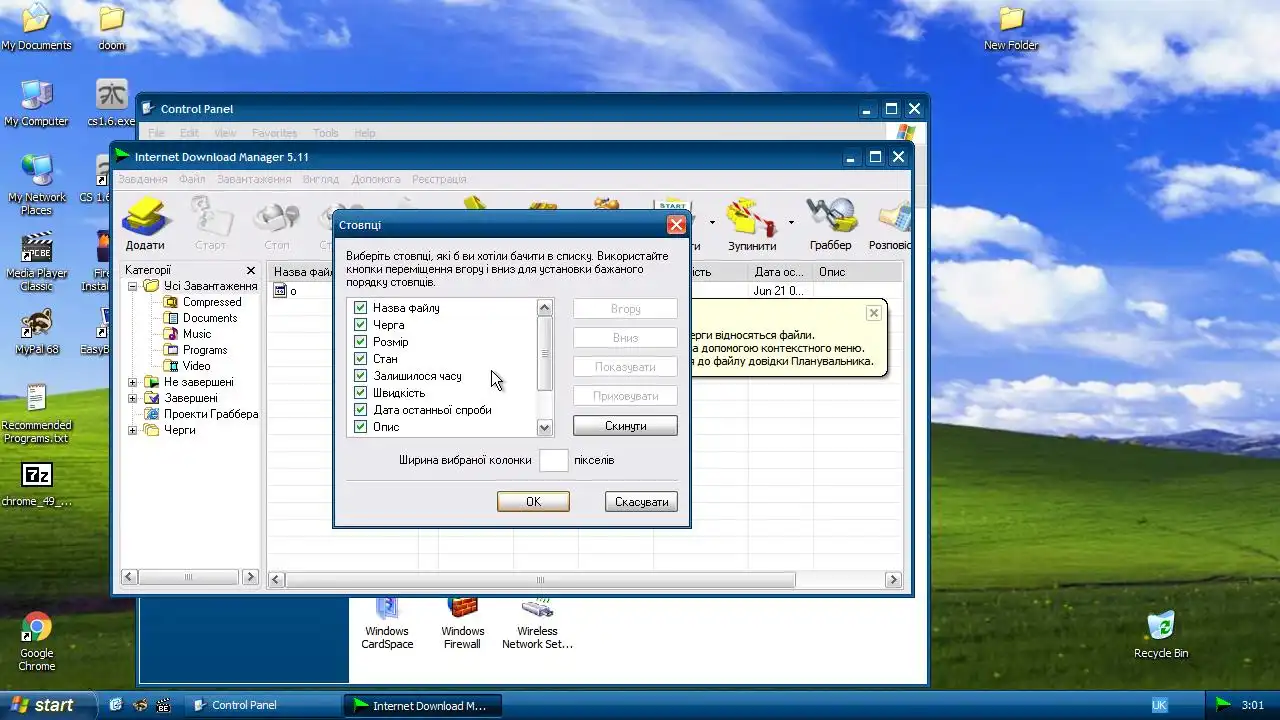Viewport: 1280px width, 720px height.
Task: Dismiss the yellow scheduler tip balloon
Action: coord(873,313)
